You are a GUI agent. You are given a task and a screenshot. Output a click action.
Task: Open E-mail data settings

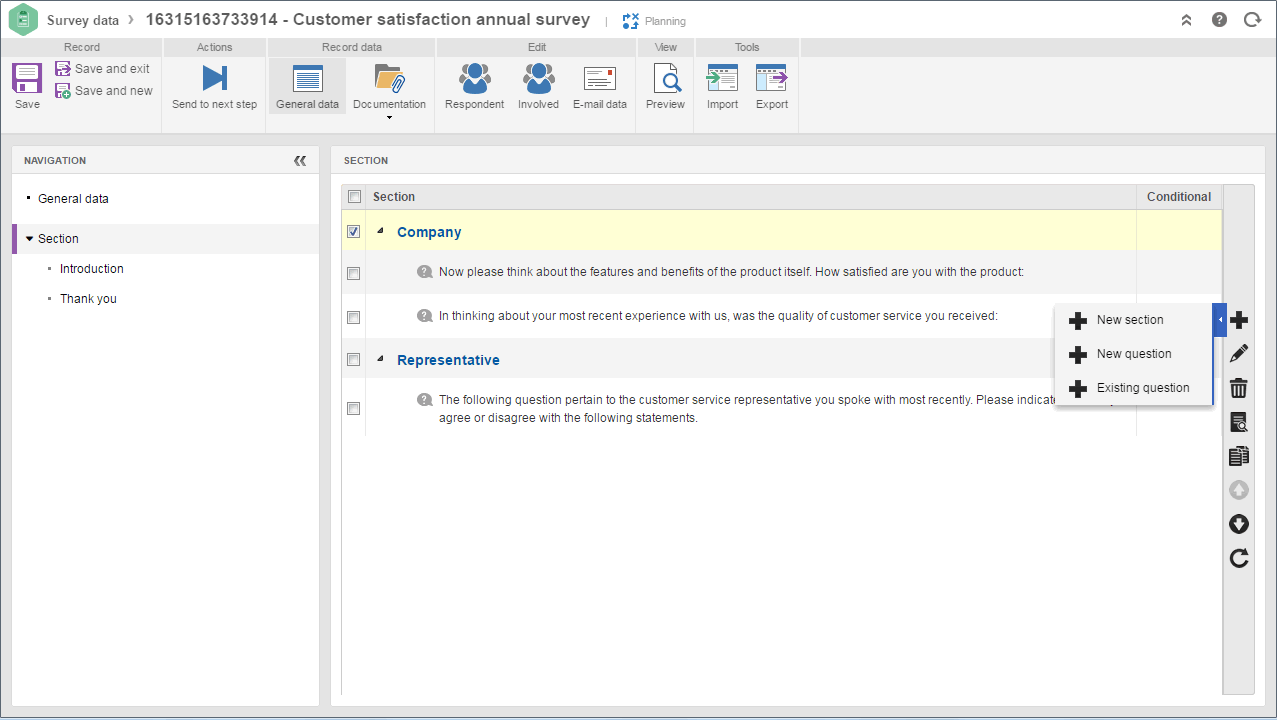[x=600, y=86]
